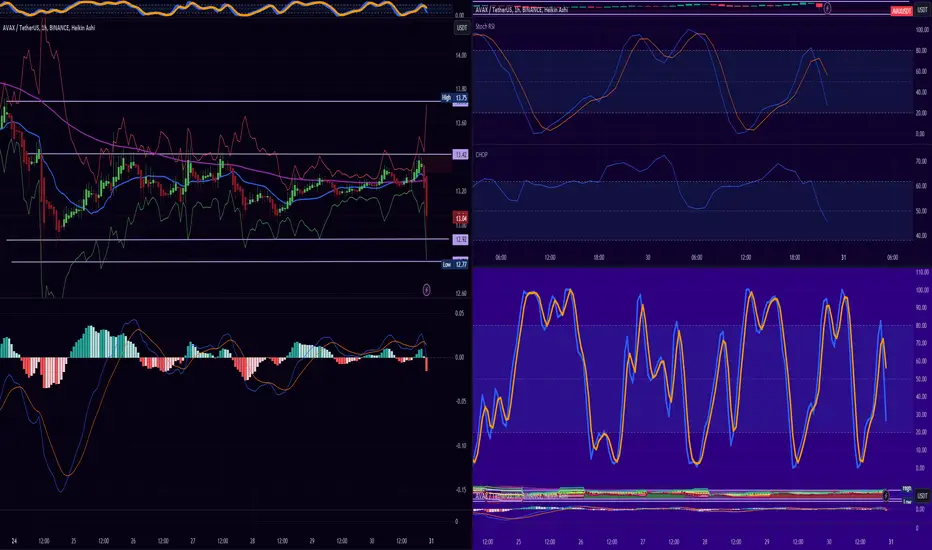This screenshot has width=932, height=550.
Task: Click date 30 on top-right chart time axis
Action: point(648,257)
